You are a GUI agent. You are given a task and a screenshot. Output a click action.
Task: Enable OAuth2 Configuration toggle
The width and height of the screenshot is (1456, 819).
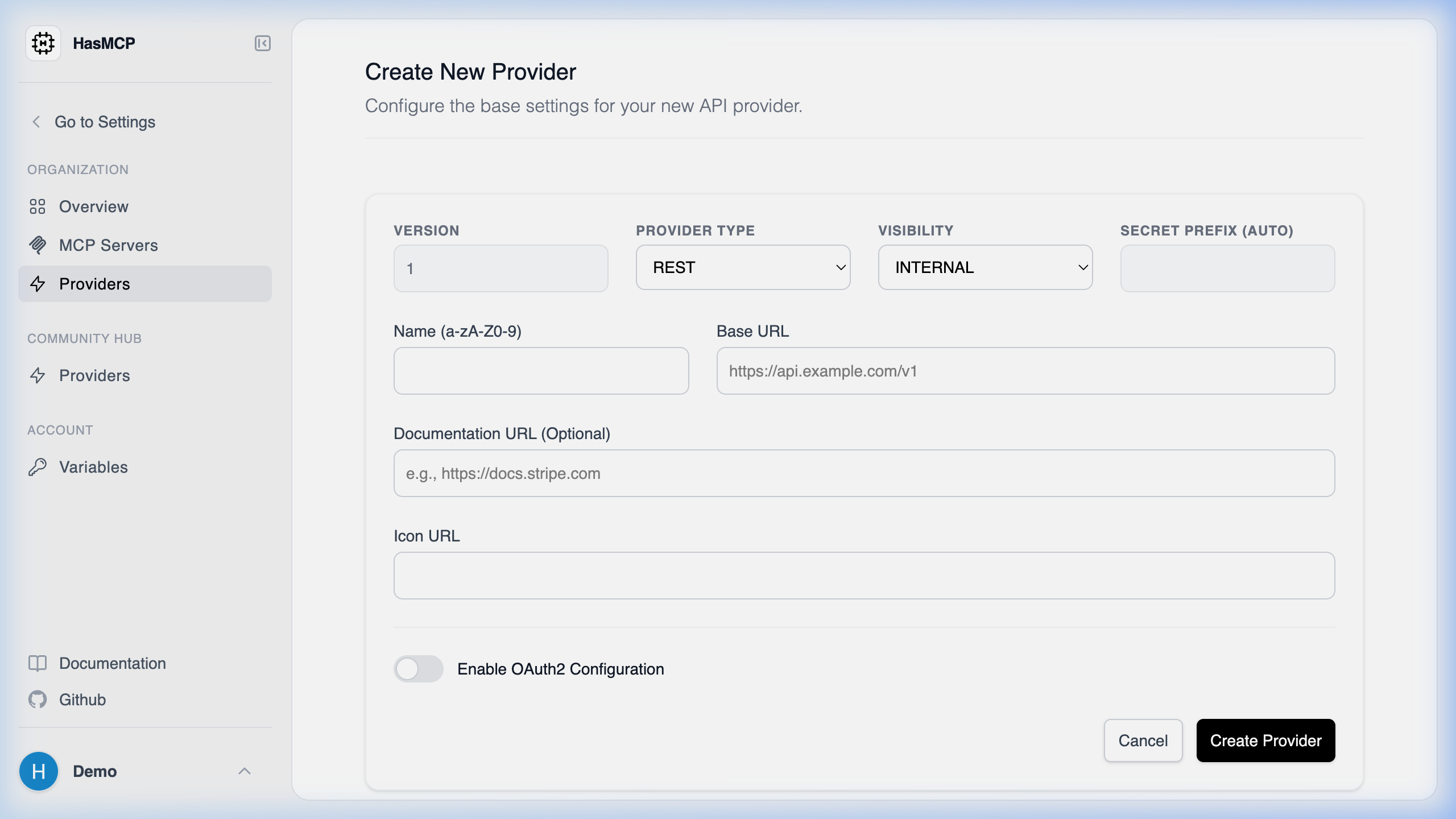pyautogui.click(x=419, y=669)
